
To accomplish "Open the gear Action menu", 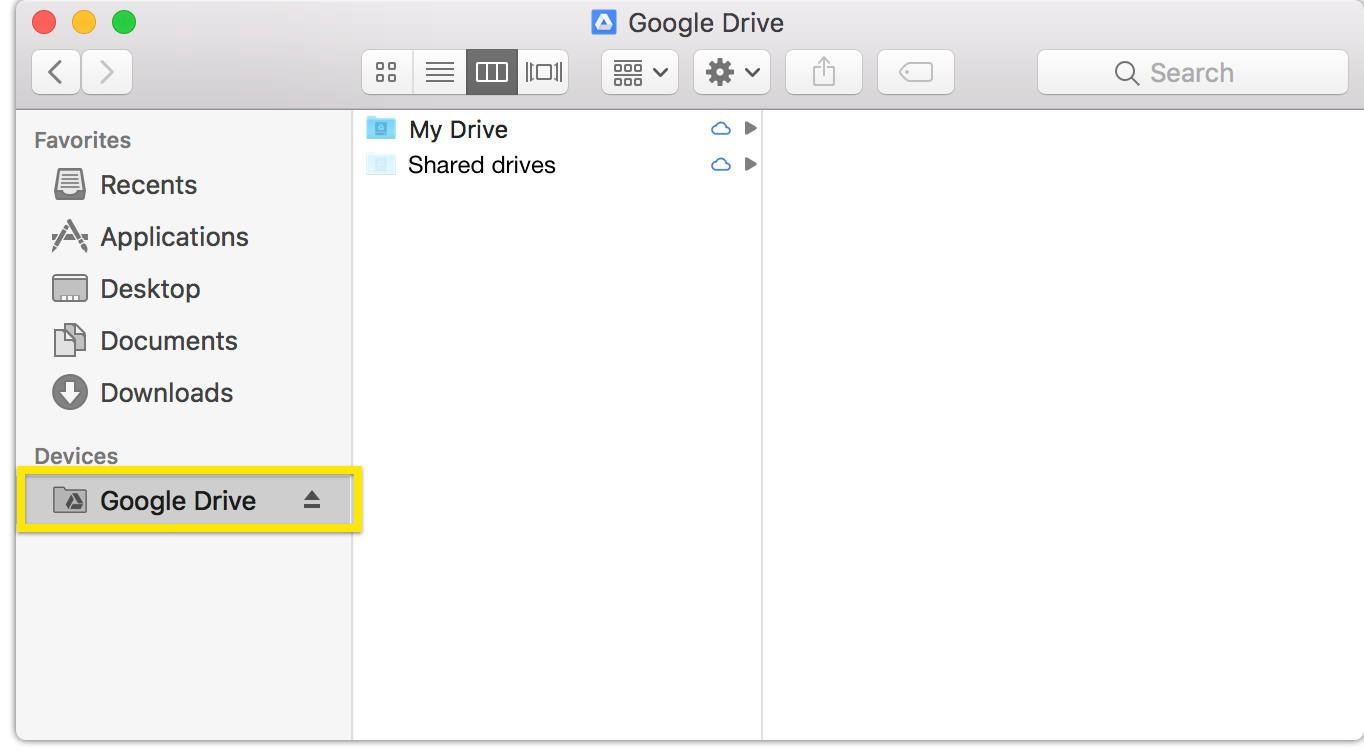I will (x=732, y=72).
